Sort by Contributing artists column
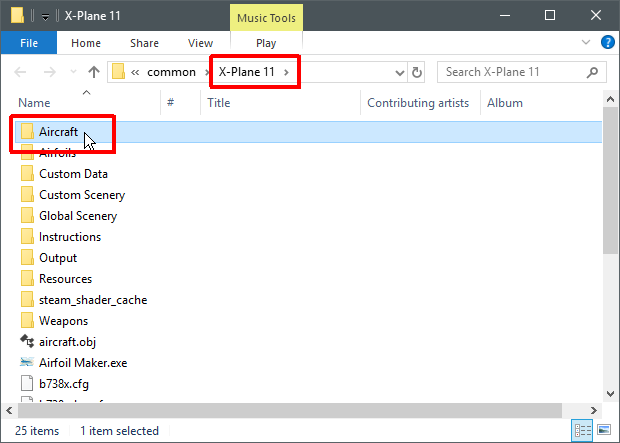 (x=418, y=103)
